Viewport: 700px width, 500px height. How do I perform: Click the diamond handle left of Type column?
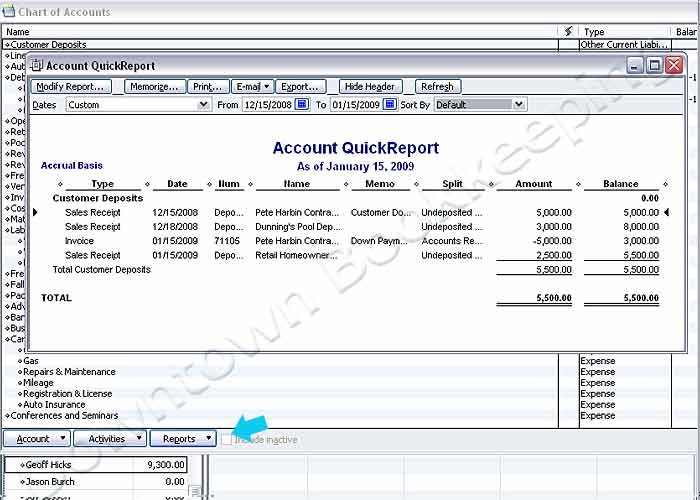pos(61,184)
